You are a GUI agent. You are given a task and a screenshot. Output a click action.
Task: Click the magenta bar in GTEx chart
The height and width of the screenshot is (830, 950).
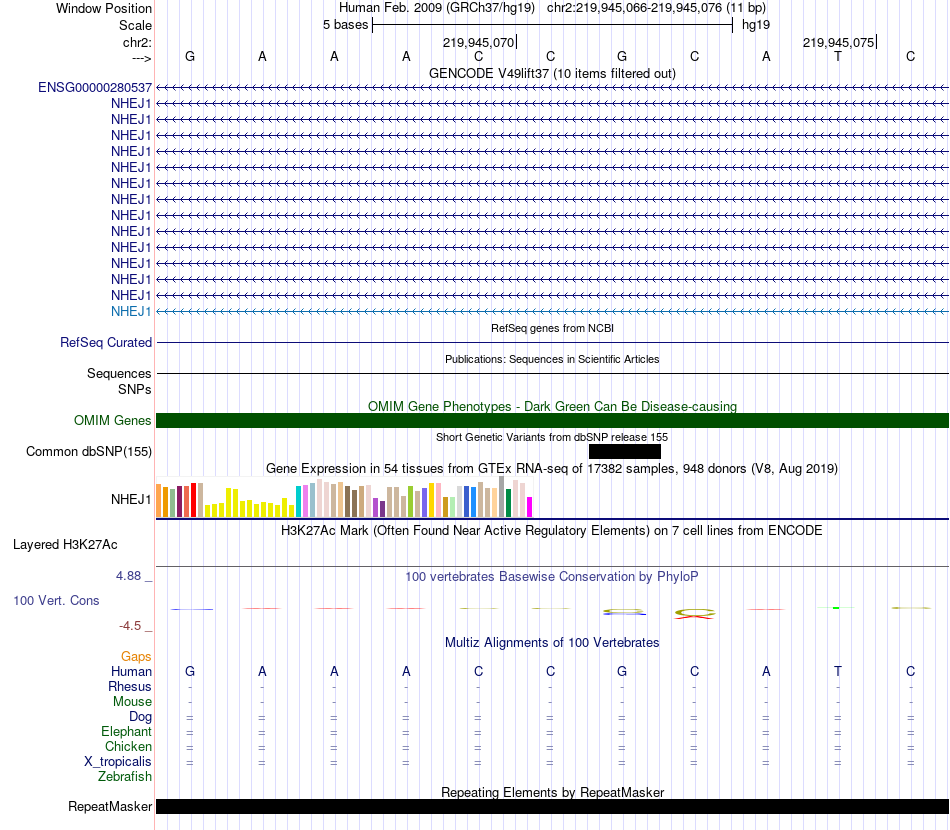coord(530,507)
